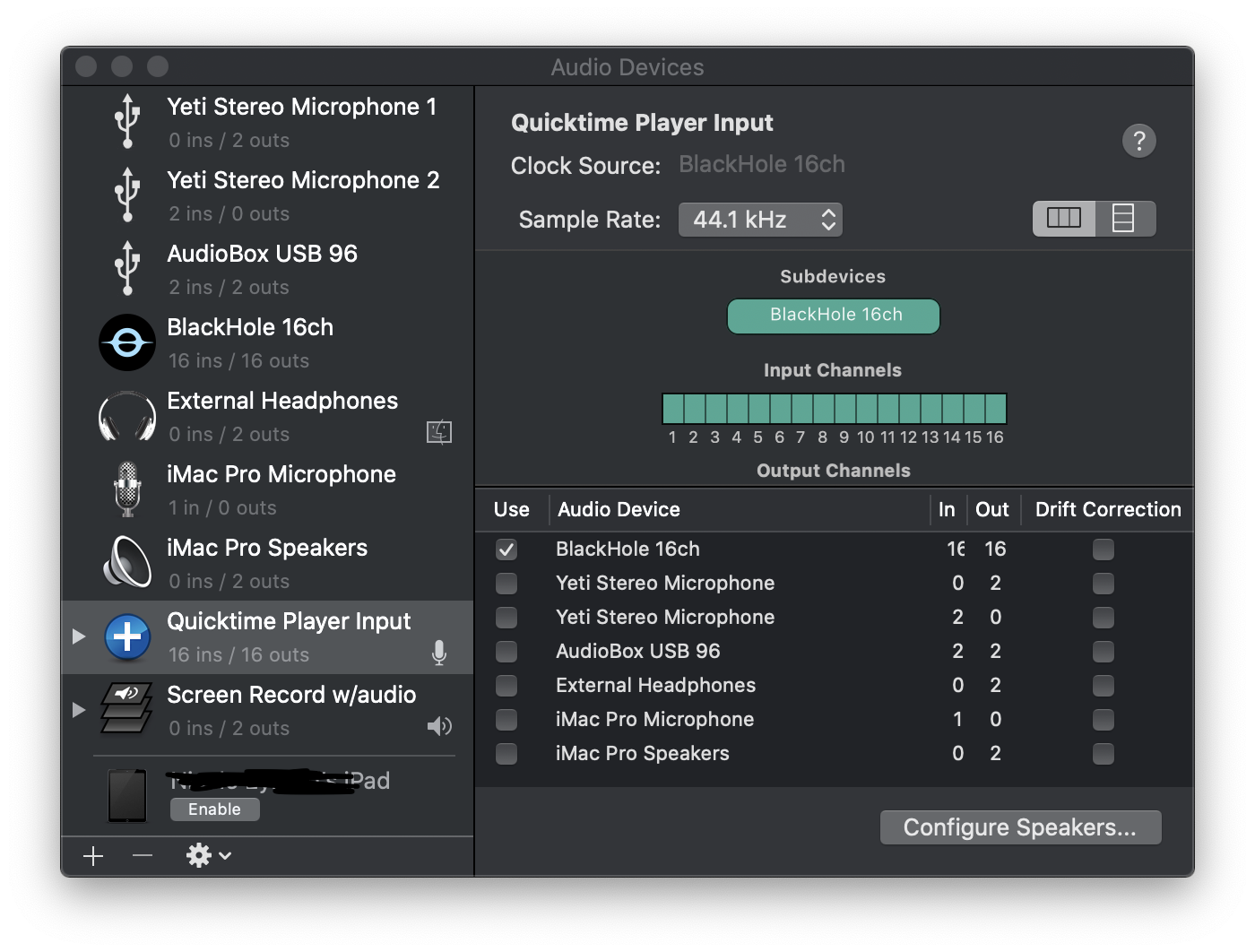The width and height of the screenshot is (1255, 952).
Task: Select iMac Pro Speakers in the sidebar
Action: (x=267, y=563)
